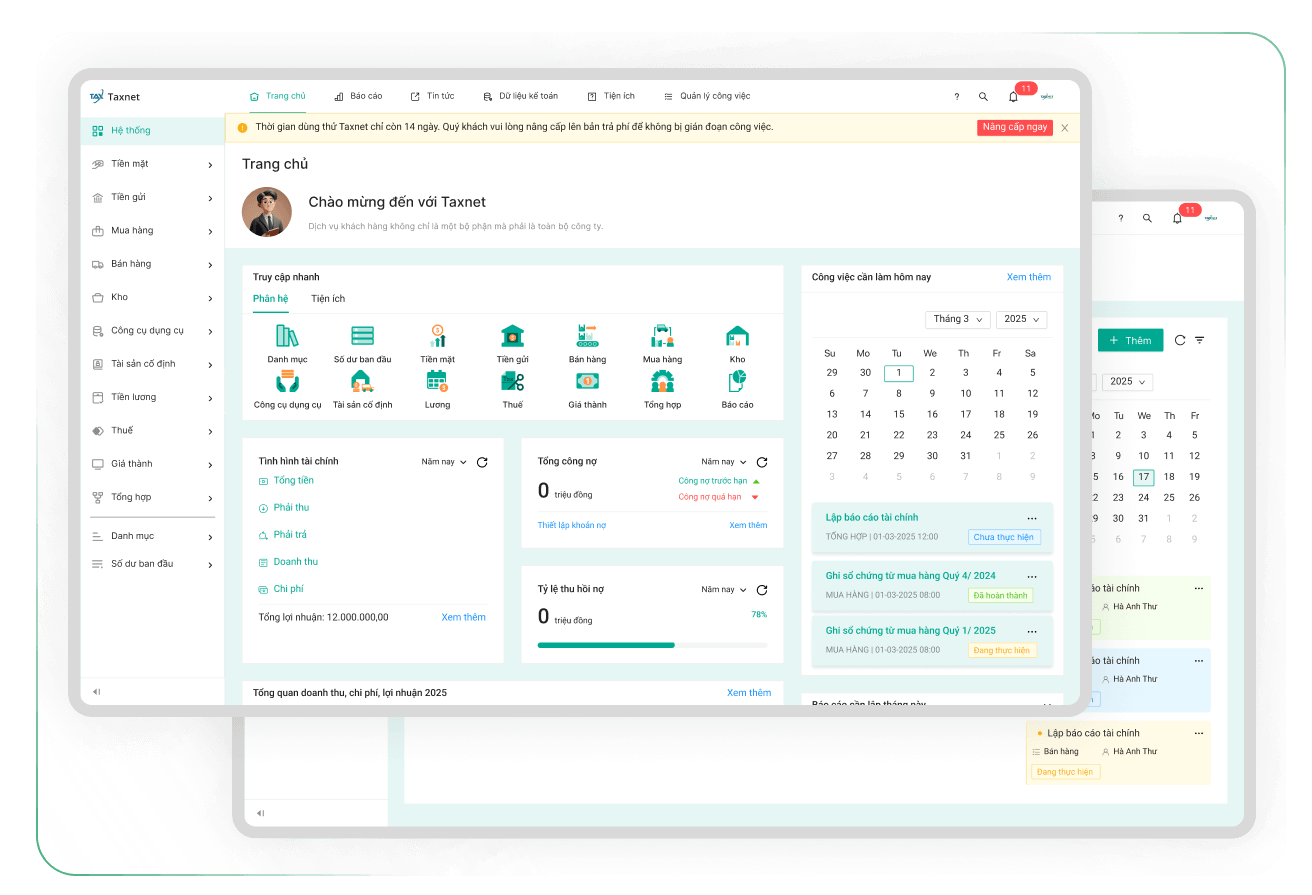1312x895 pixels.
Task: Open the Tháng 3 month dropdown
Action: (x=958, y=319)
